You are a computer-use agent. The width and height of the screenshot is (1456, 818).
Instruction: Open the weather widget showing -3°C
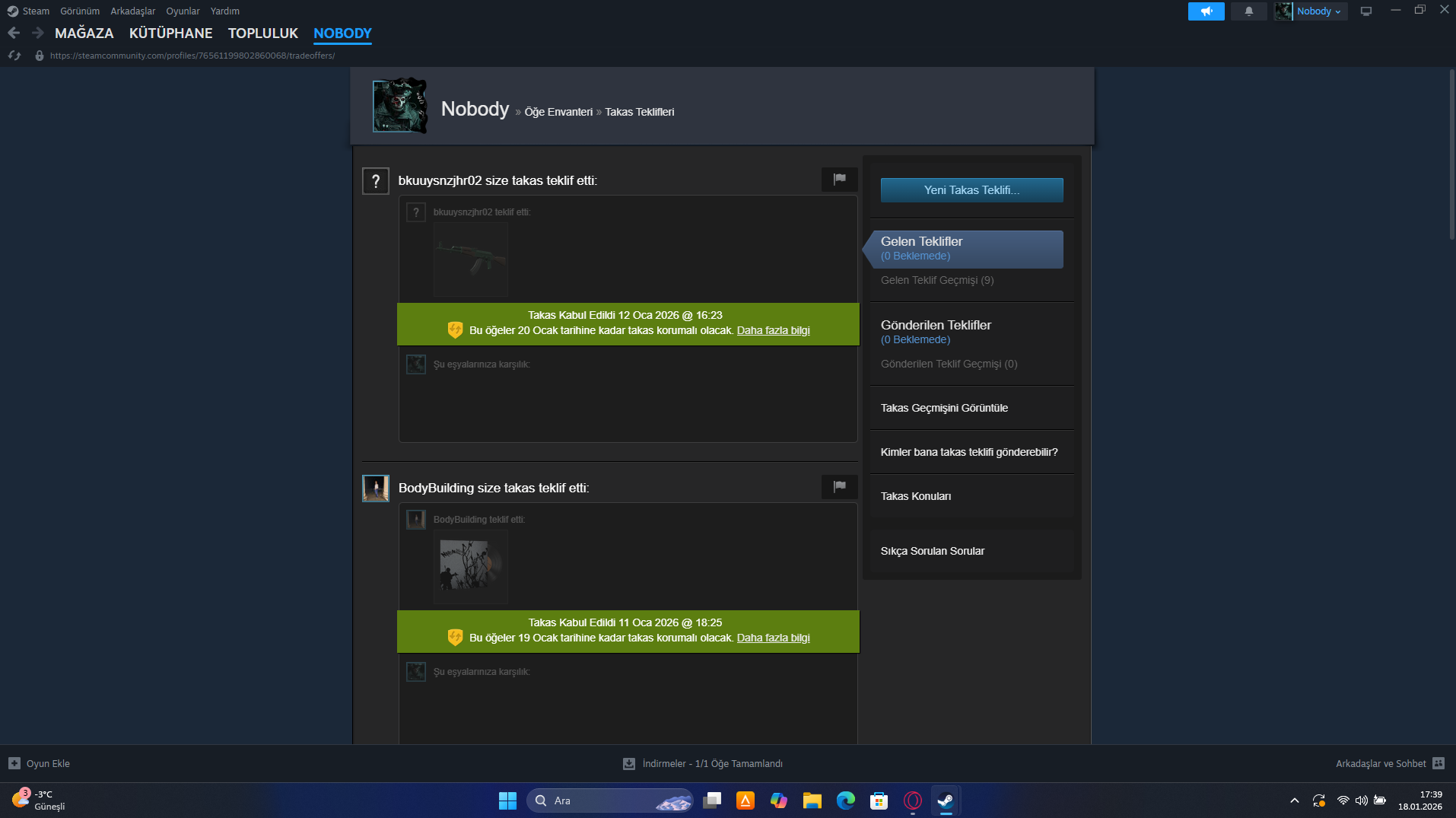[40, 800]
